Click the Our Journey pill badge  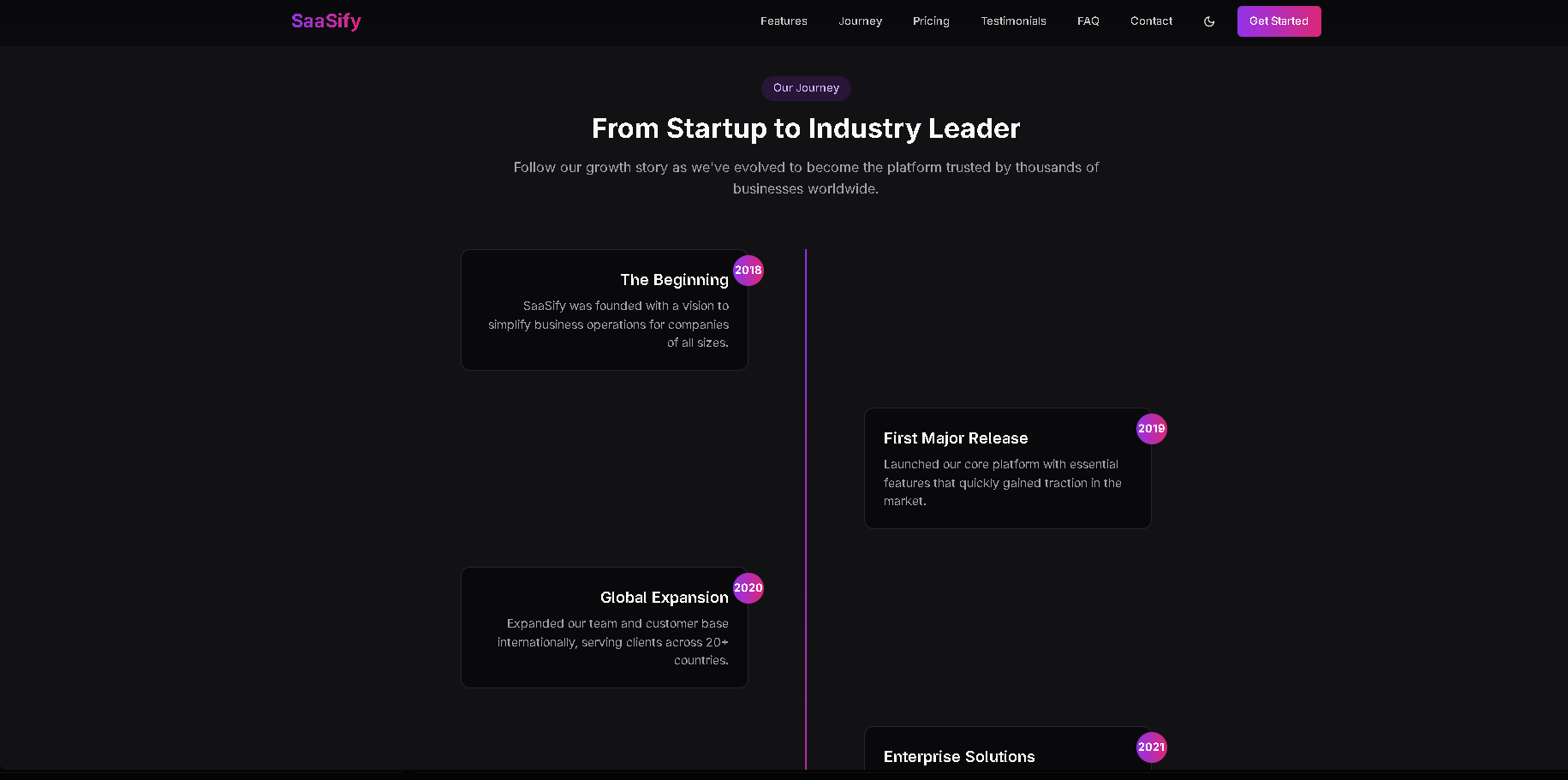coord(805,87)
